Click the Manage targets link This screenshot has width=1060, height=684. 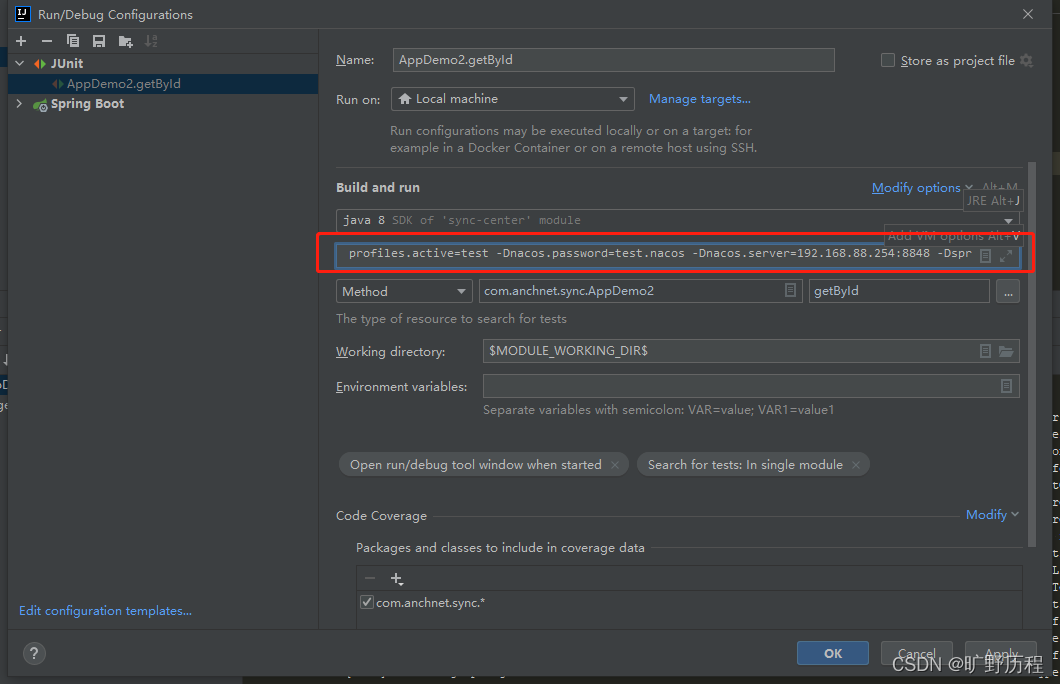(x=699, y=99)
